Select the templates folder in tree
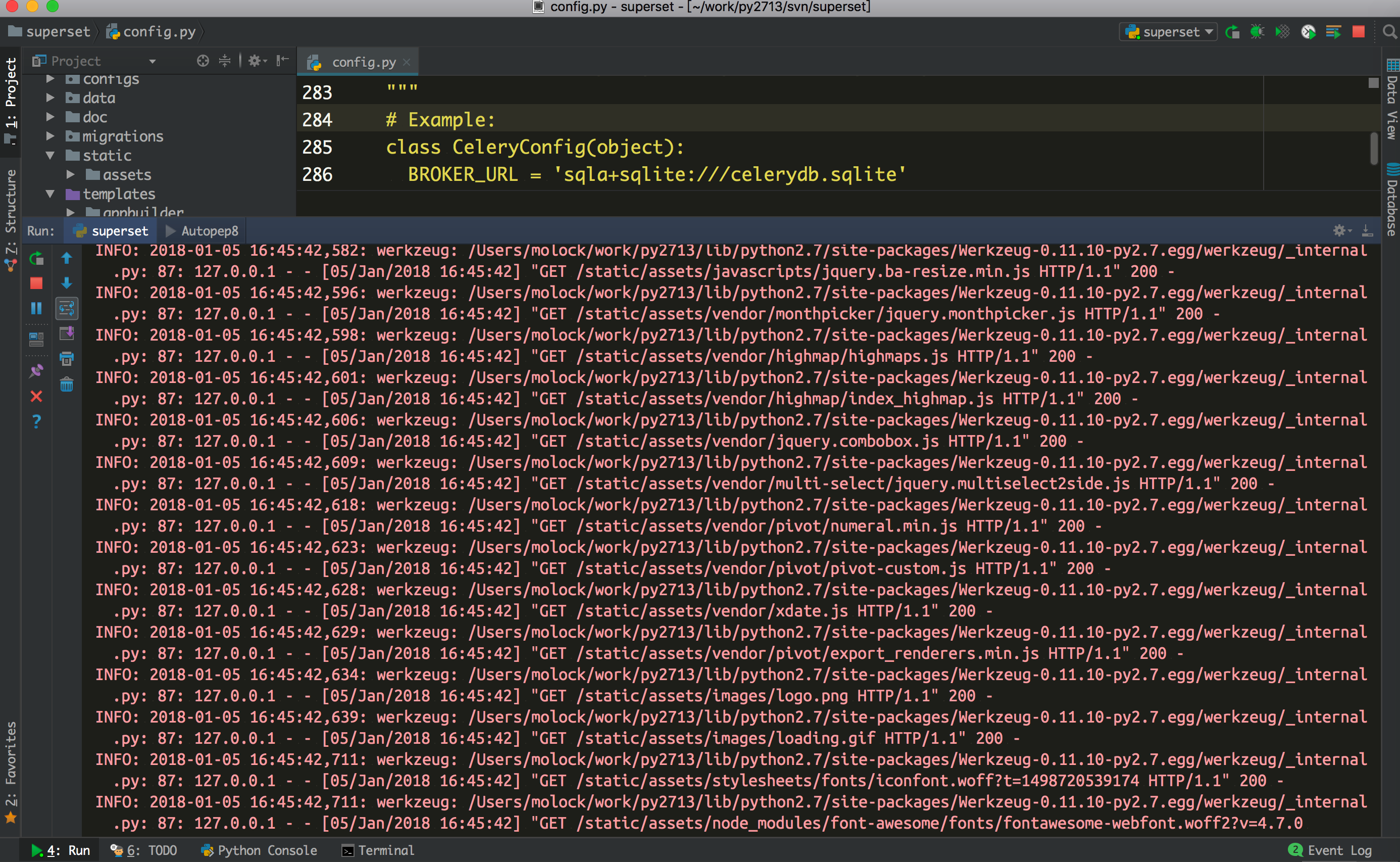This screenshot has width=1400, height=862. click(x=119, y=194)
